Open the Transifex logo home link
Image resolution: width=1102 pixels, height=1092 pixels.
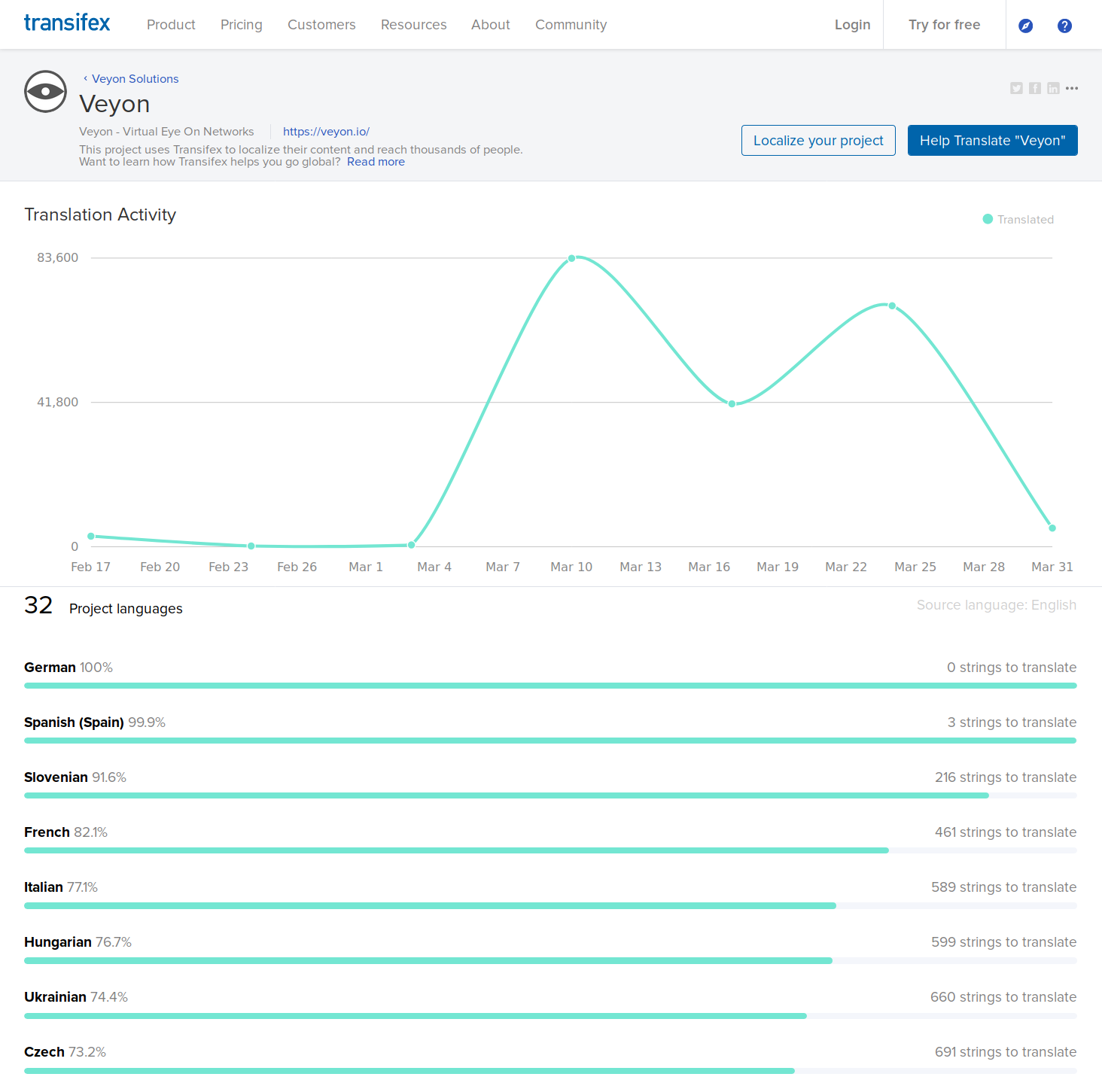(x=67, y=23)
